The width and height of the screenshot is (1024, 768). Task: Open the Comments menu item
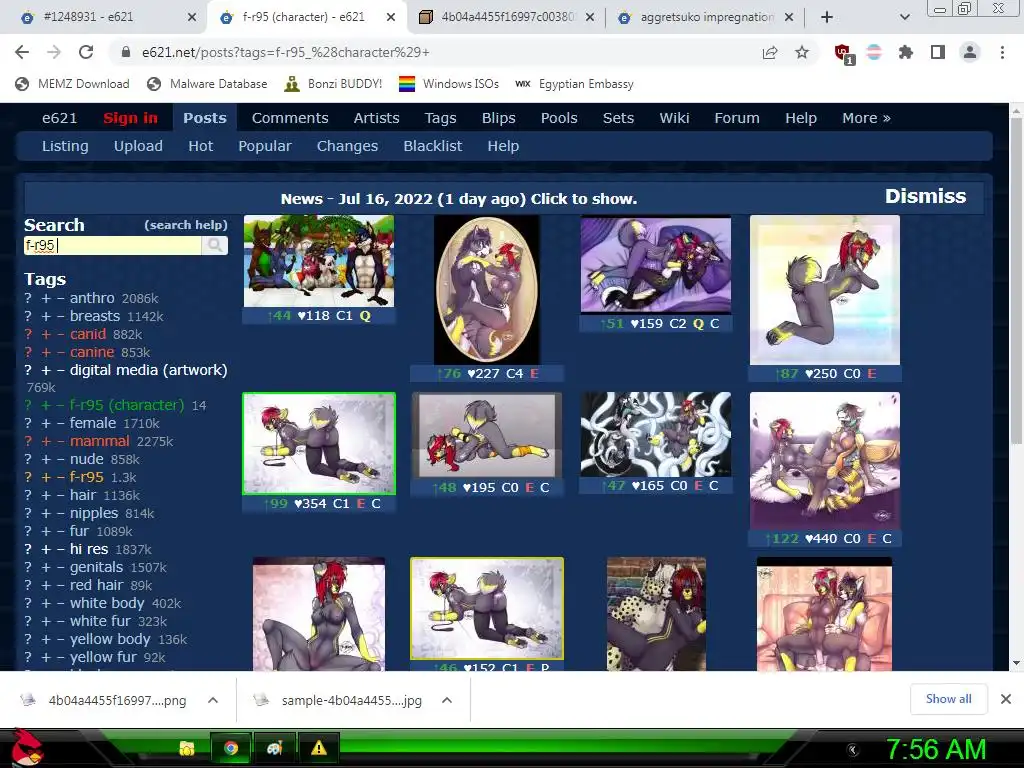(x=290, y=118)
